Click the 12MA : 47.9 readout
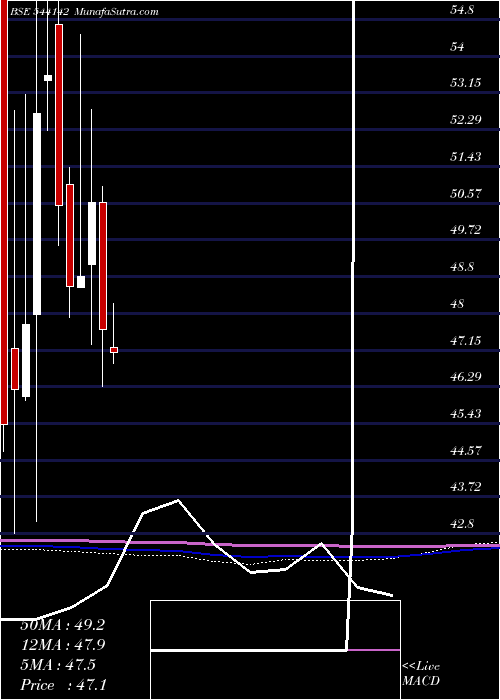Screen dimensions: 500x700 [x=63, y=645]
